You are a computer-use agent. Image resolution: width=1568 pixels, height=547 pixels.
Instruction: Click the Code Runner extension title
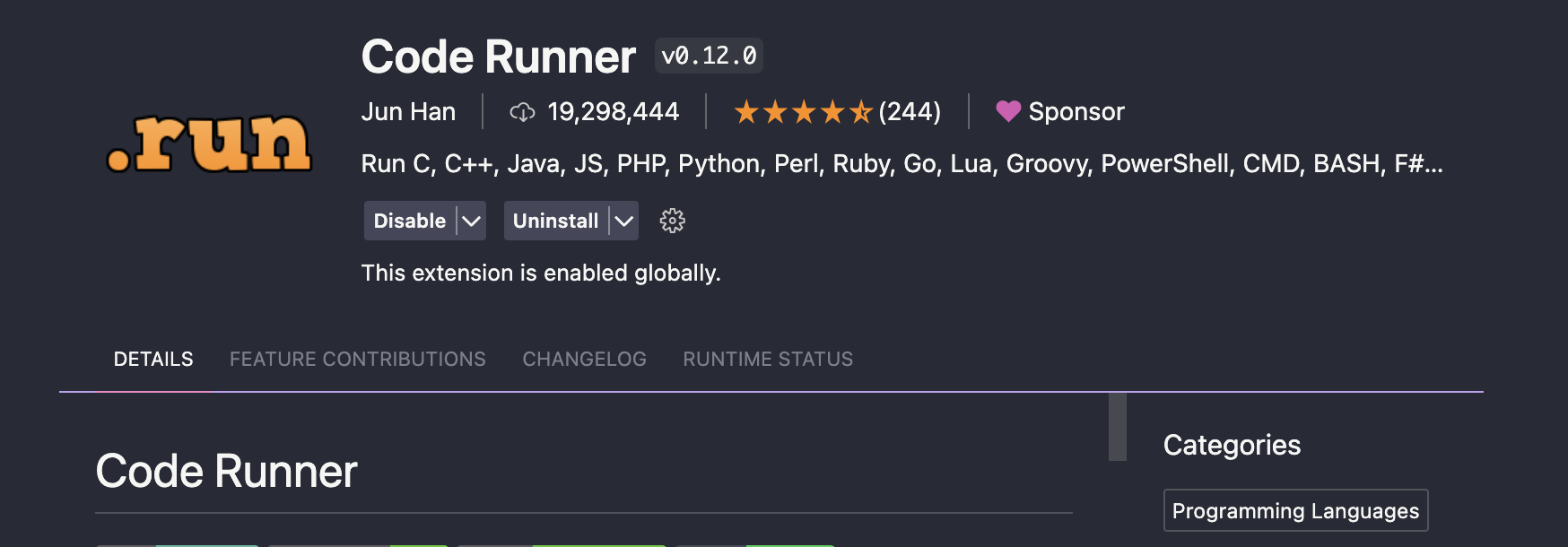coord(498,56)
